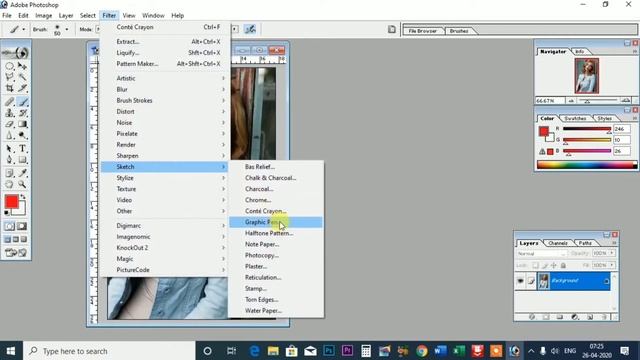Select the Magic Wand tool
This screenshot has height=360, width=640.
22,77
